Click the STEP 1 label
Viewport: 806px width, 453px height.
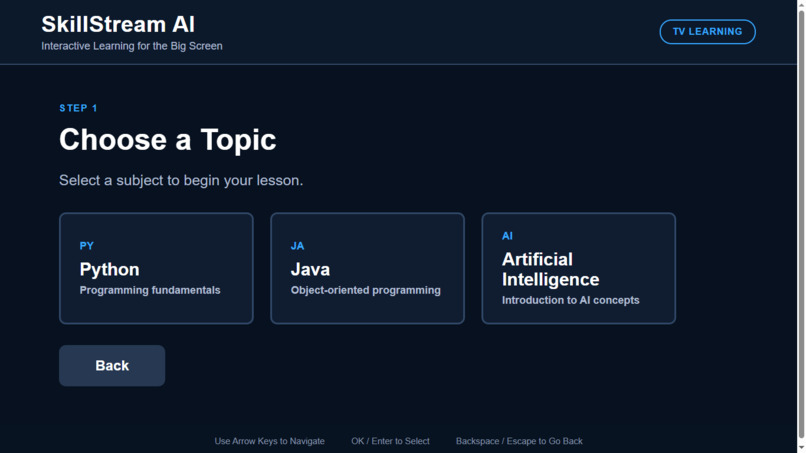pos(78,108)
